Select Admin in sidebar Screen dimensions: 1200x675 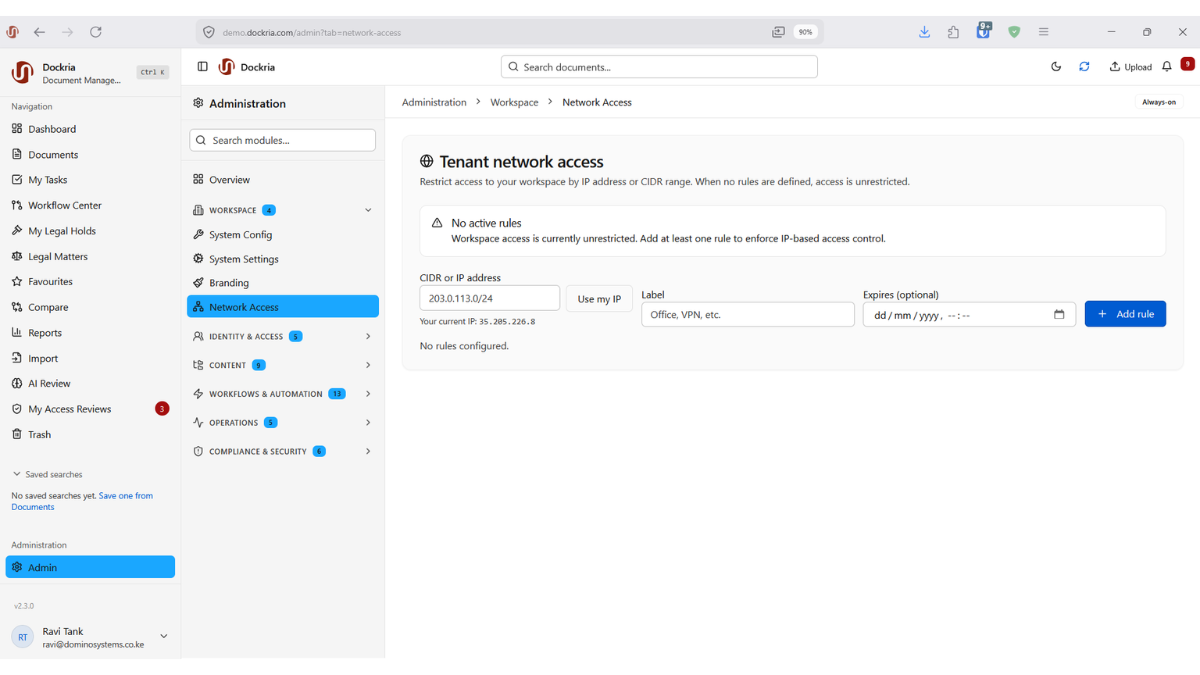click(90, 567)
